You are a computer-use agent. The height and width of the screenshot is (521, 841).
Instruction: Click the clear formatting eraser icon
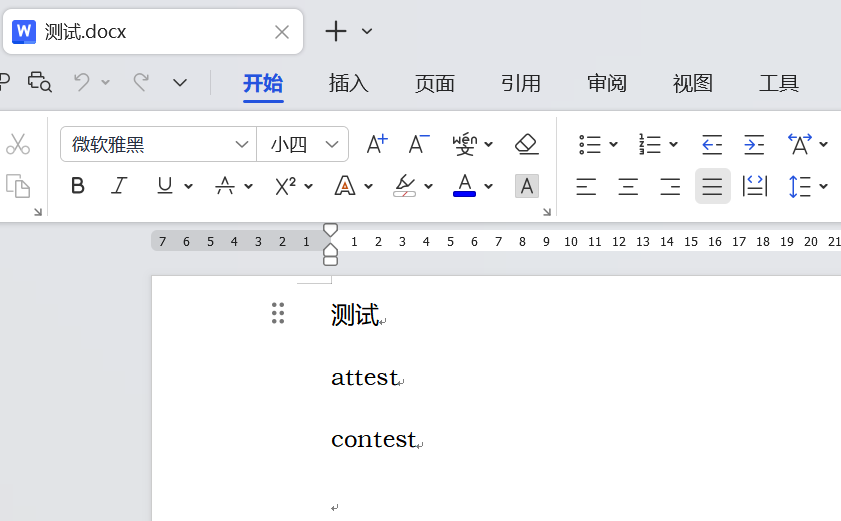pos(527,144)
